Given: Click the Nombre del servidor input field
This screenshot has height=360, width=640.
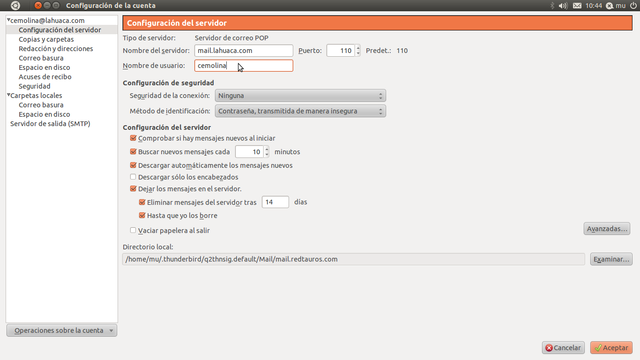Looking at the screenshot, I should 244,51.
